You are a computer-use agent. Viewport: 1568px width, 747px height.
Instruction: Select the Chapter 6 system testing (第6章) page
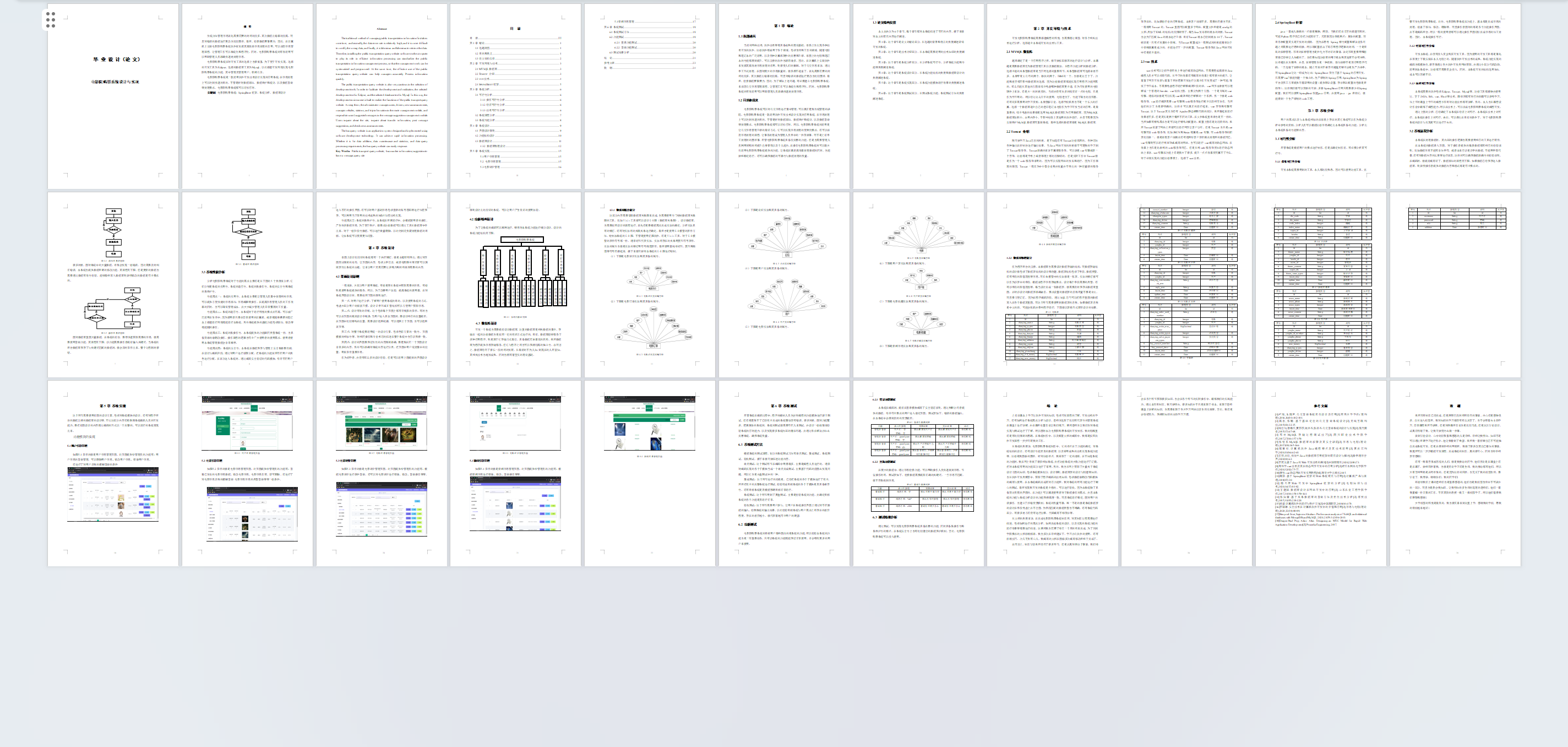(784, 473)
